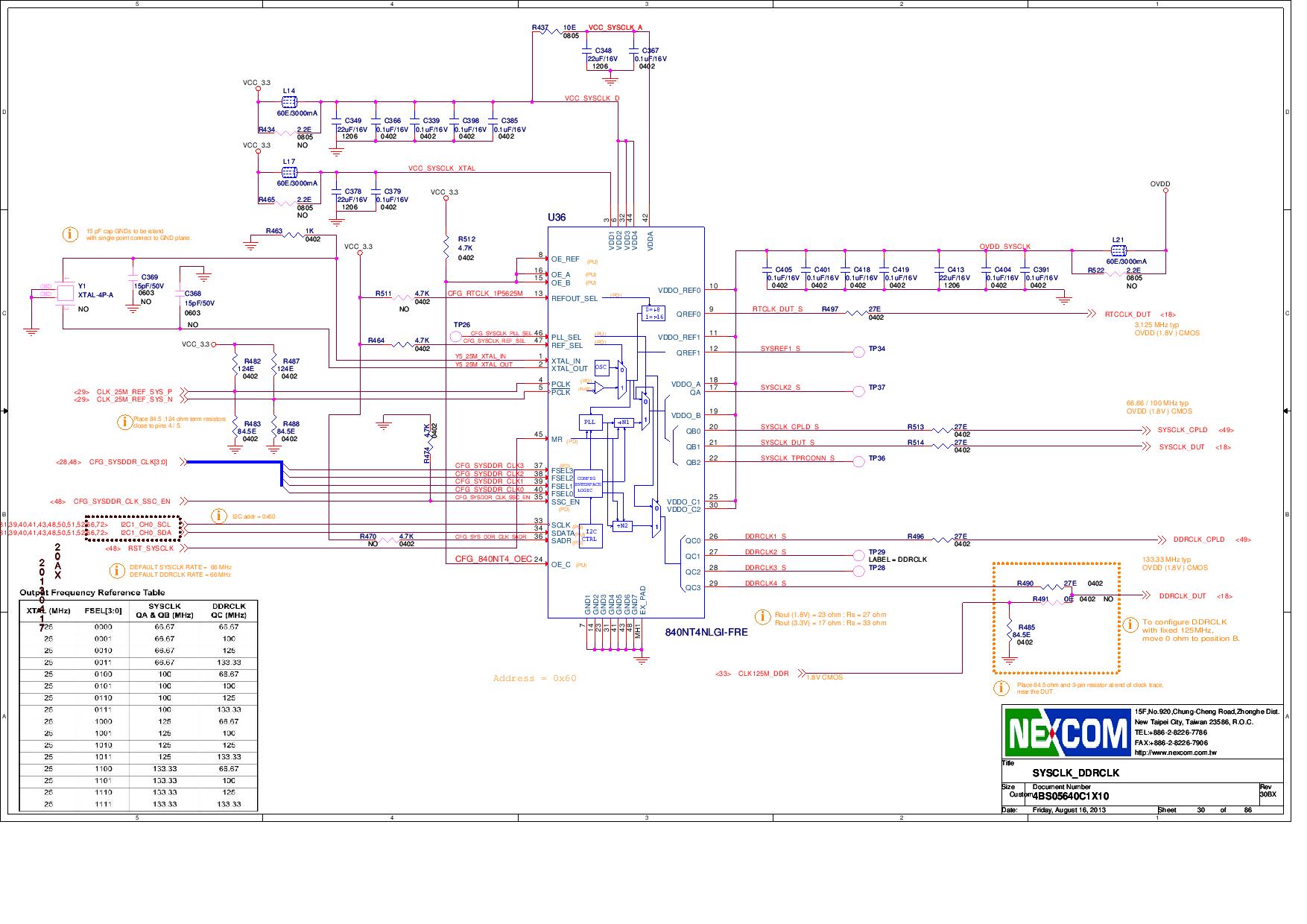Image resolution: width=1307 pixels, height=924 pixels.
Task: Expand the SYSCLK_DUT output arrow marker
Action: click(x=1145, y=447)
